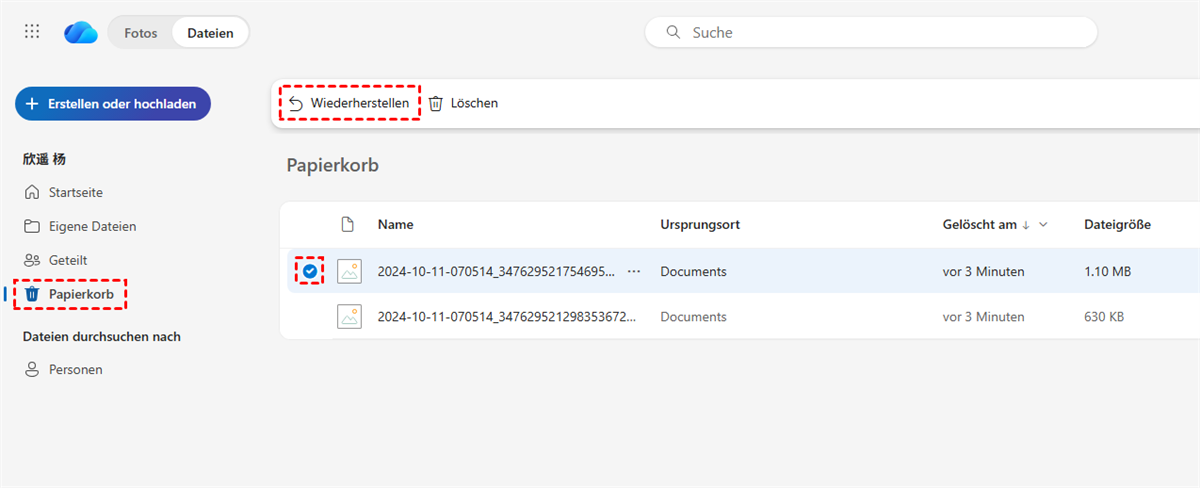Click the OneDrive cloud logo
The image size is (1200, 488).
(80, 33)
